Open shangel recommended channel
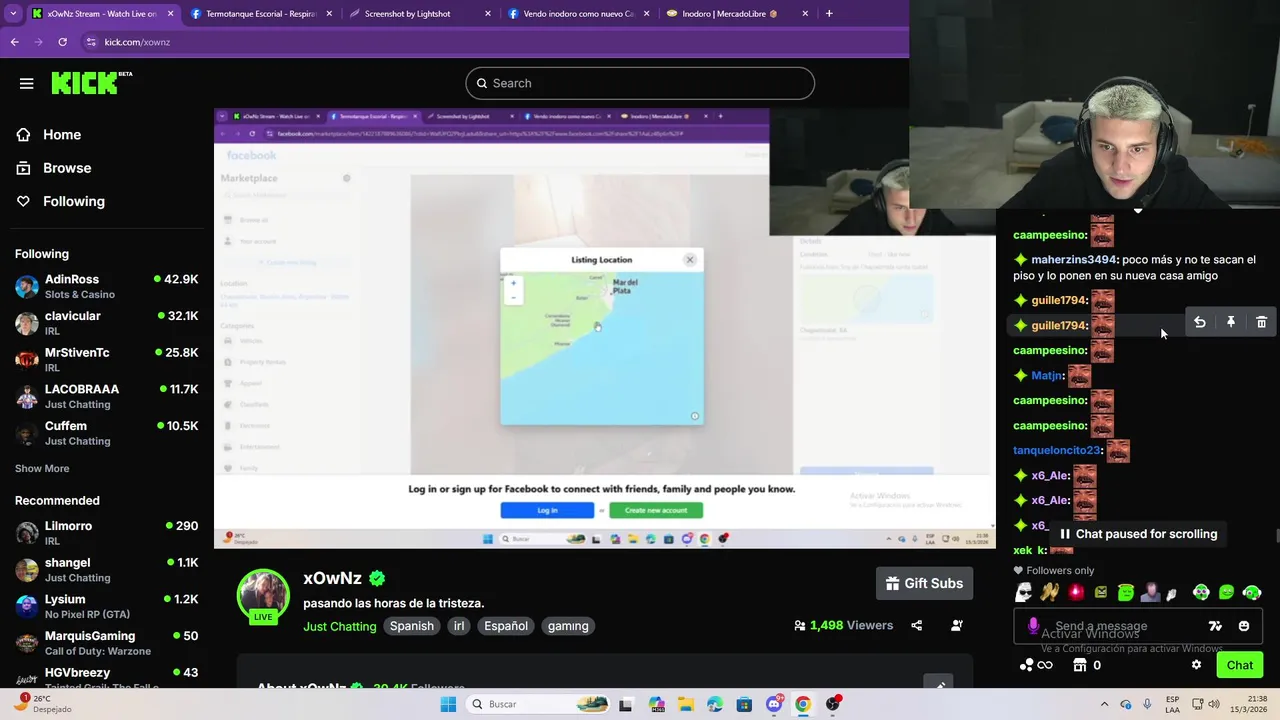Screen dimensions: 1280x720 pyautogui.click(x=106, y=570)
